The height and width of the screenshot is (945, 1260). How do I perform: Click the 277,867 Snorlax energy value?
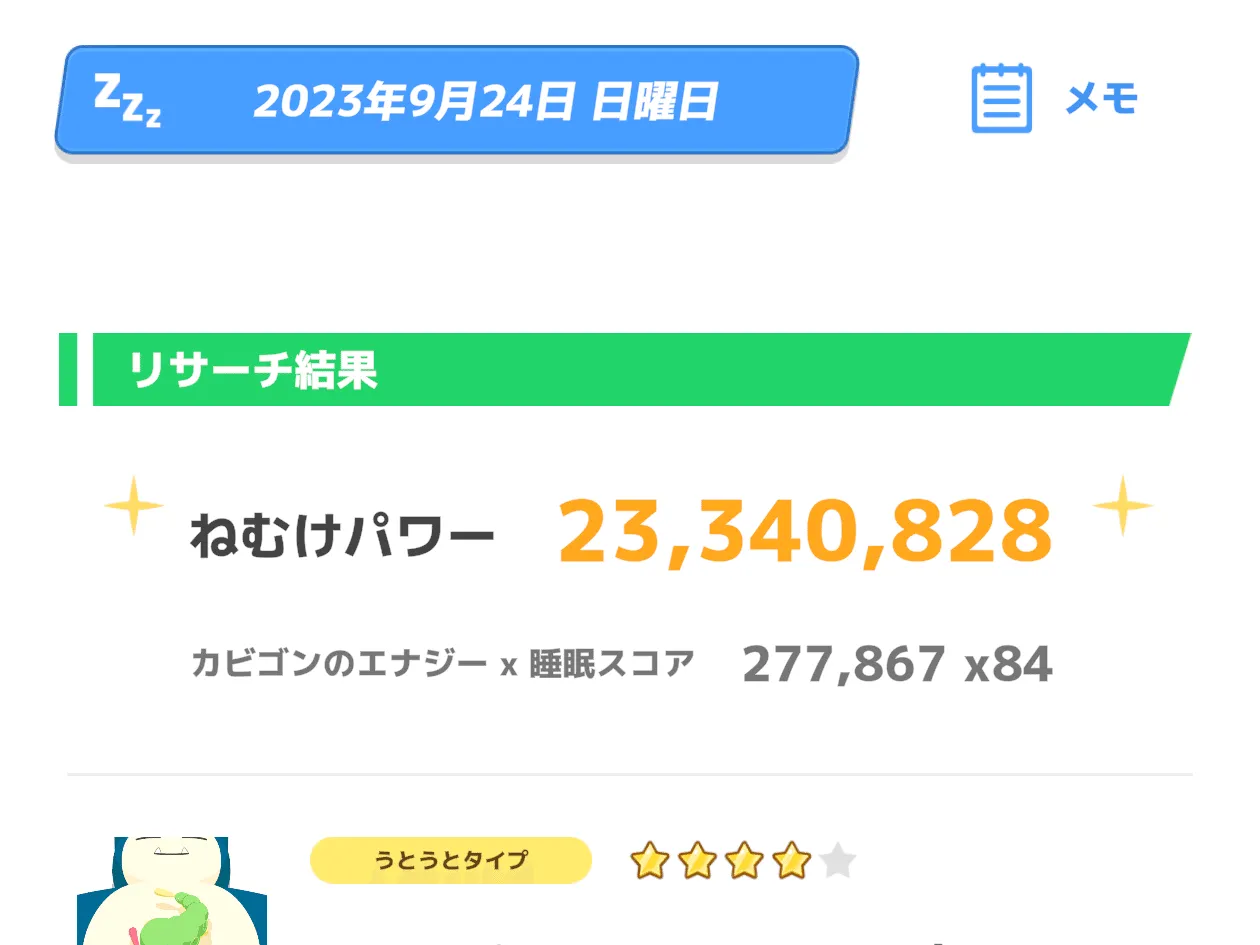coord(844,664)
